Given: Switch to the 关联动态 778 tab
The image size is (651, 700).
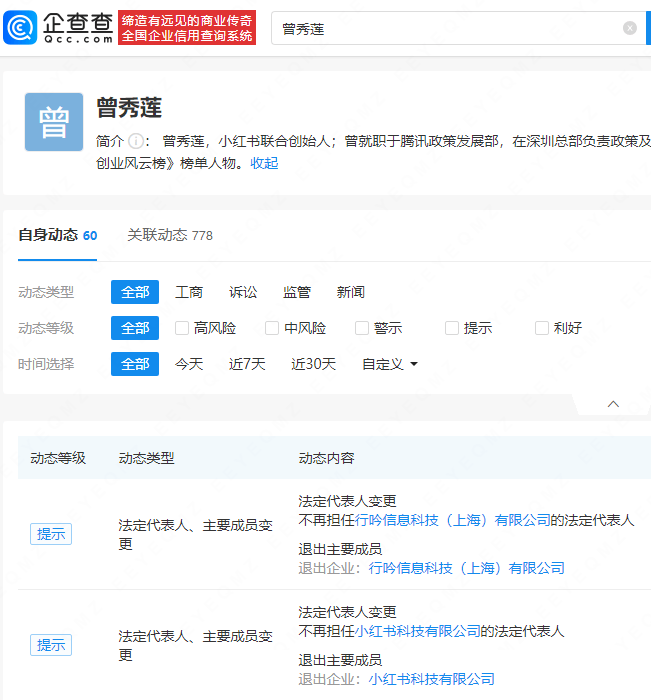Looking at the screenshot, I should [170, 235].
